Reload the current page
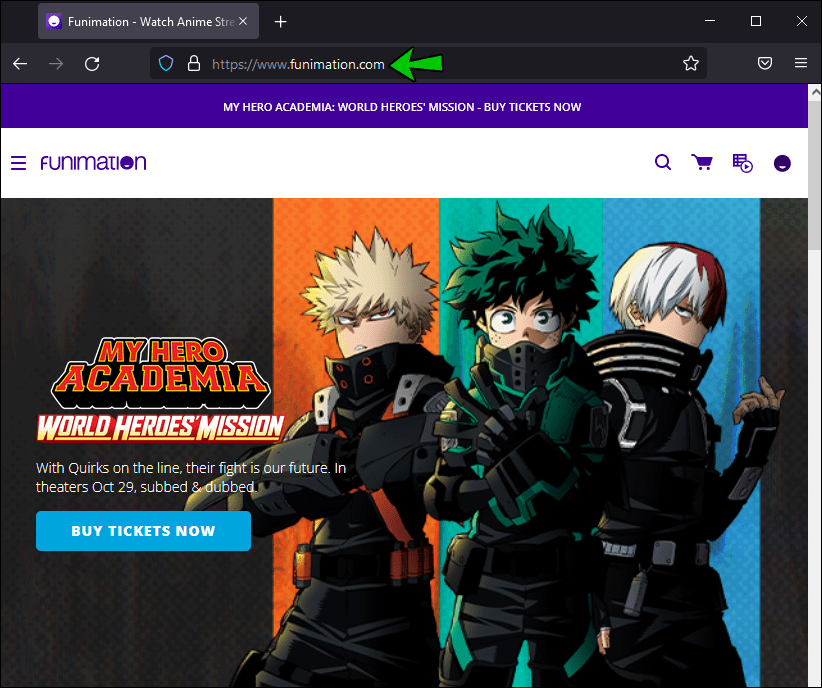 [92, 63]
